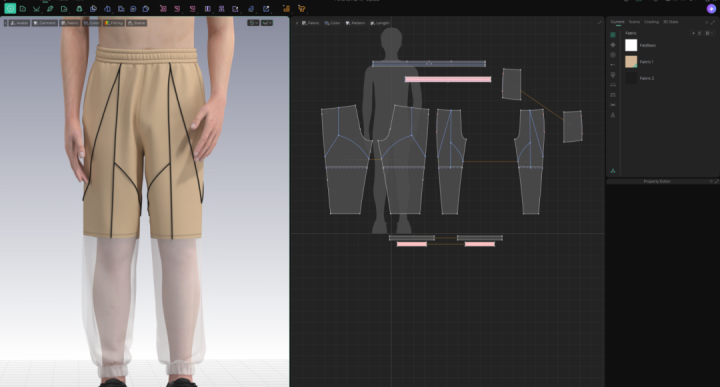The image size is (720, 387).
Task: Switch to the Grading tab
Action: pos(651,22)
